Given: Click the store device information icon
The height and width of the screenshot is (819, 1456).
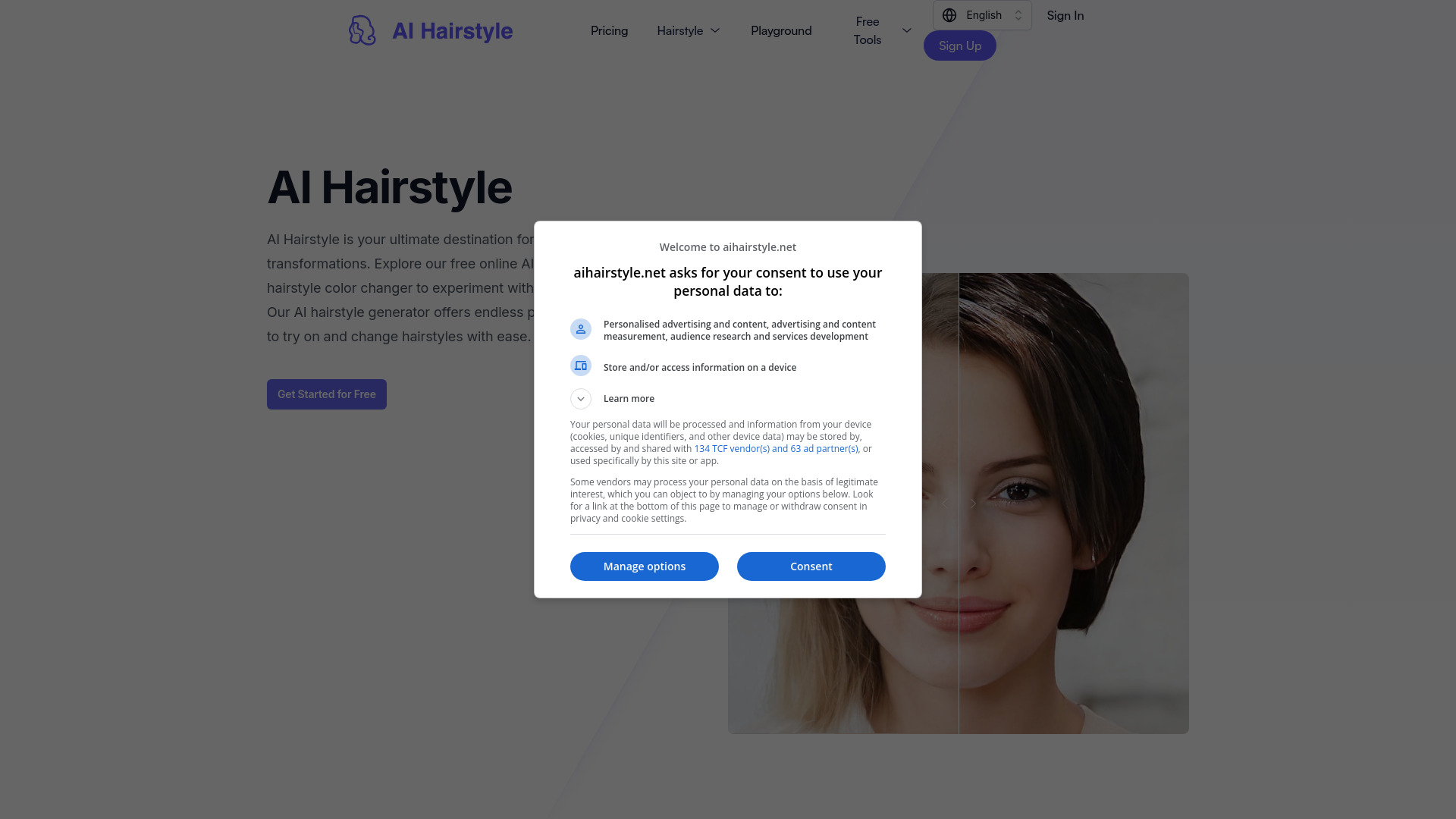Looking at the screenshot, I should [x=581, y=365].
